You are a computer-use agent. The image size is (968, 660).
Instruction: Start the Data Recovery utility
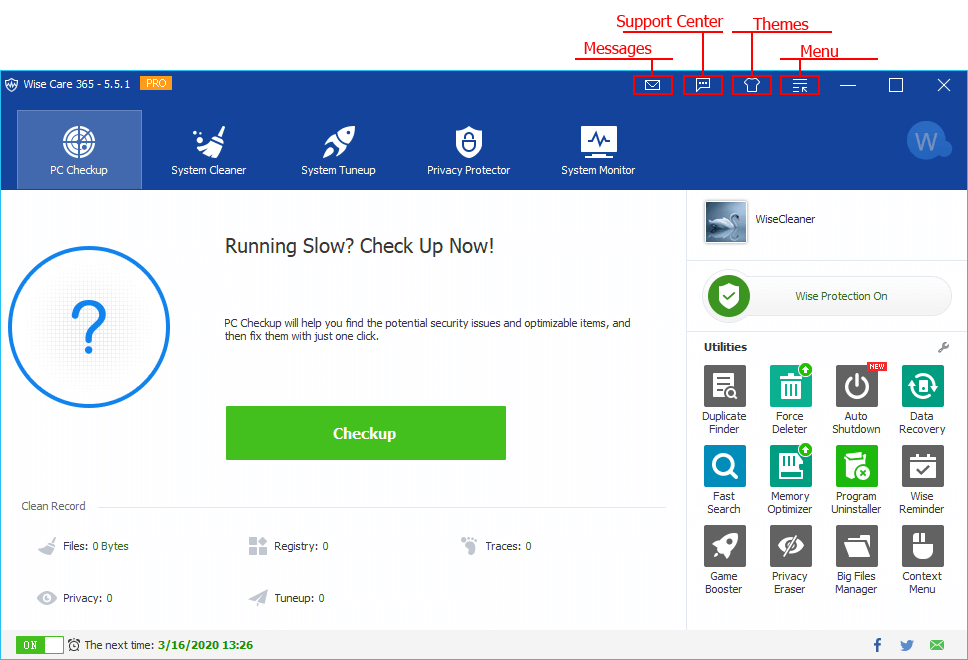coord(921,387)
